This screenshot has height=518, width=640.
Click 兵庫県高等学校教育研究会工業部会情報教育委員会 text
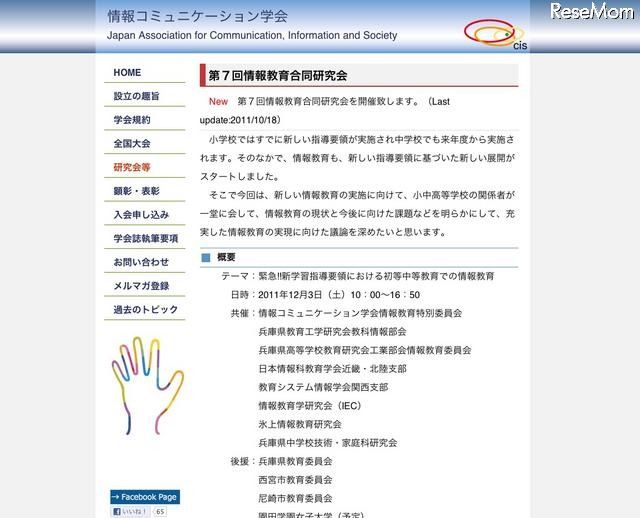click(x=365, y=350)
